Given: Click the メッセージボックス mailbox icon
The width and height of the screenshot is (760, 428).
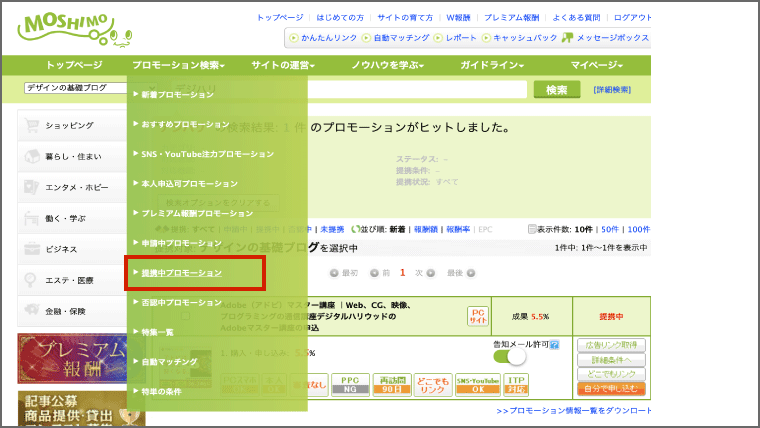Looking at the screenshot, I should 567,38.
